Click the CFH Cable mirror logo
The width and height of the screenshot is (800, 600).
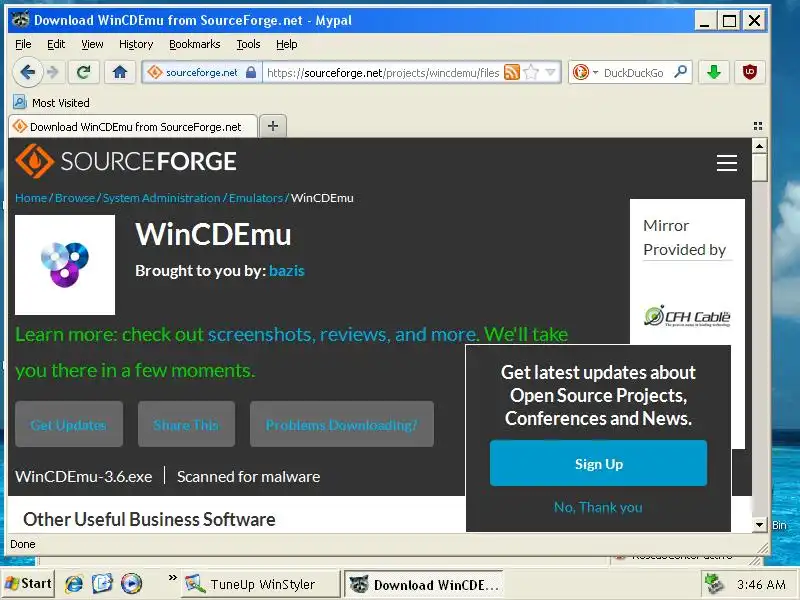[687, 316]
